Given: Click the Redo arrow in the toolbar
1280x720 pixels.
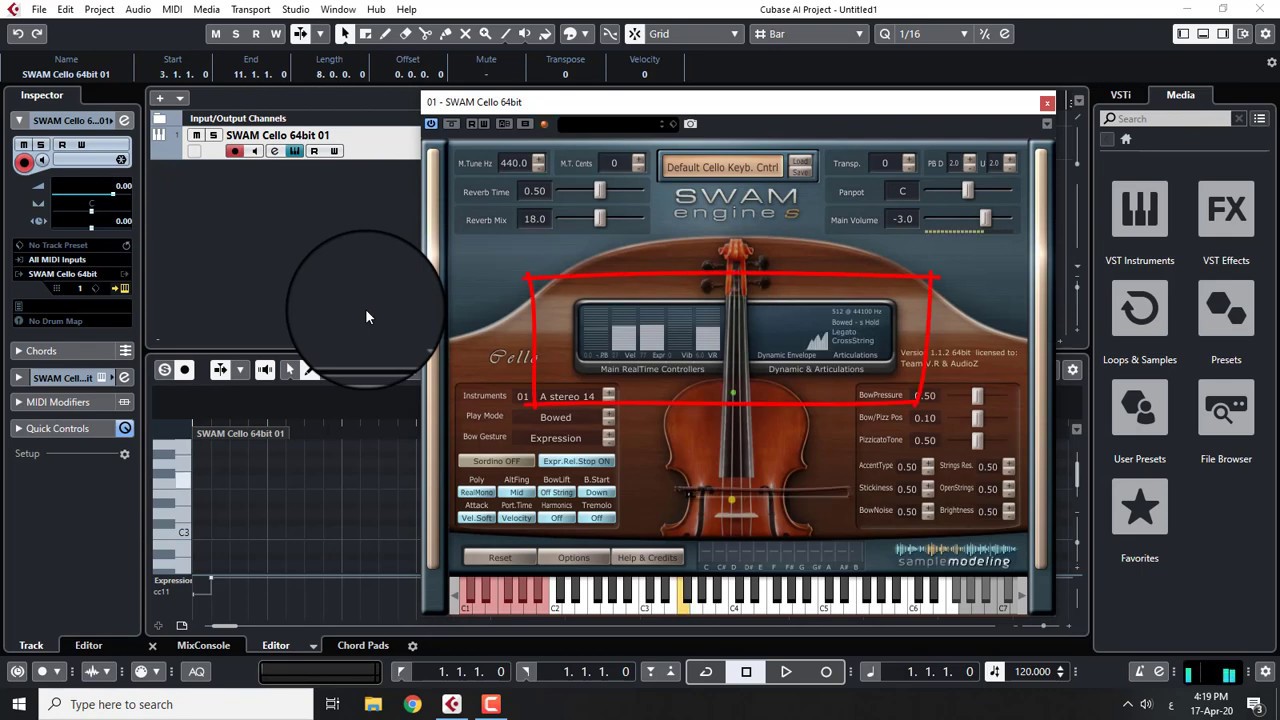Looking at the screenshot, I should click(37, 34).
